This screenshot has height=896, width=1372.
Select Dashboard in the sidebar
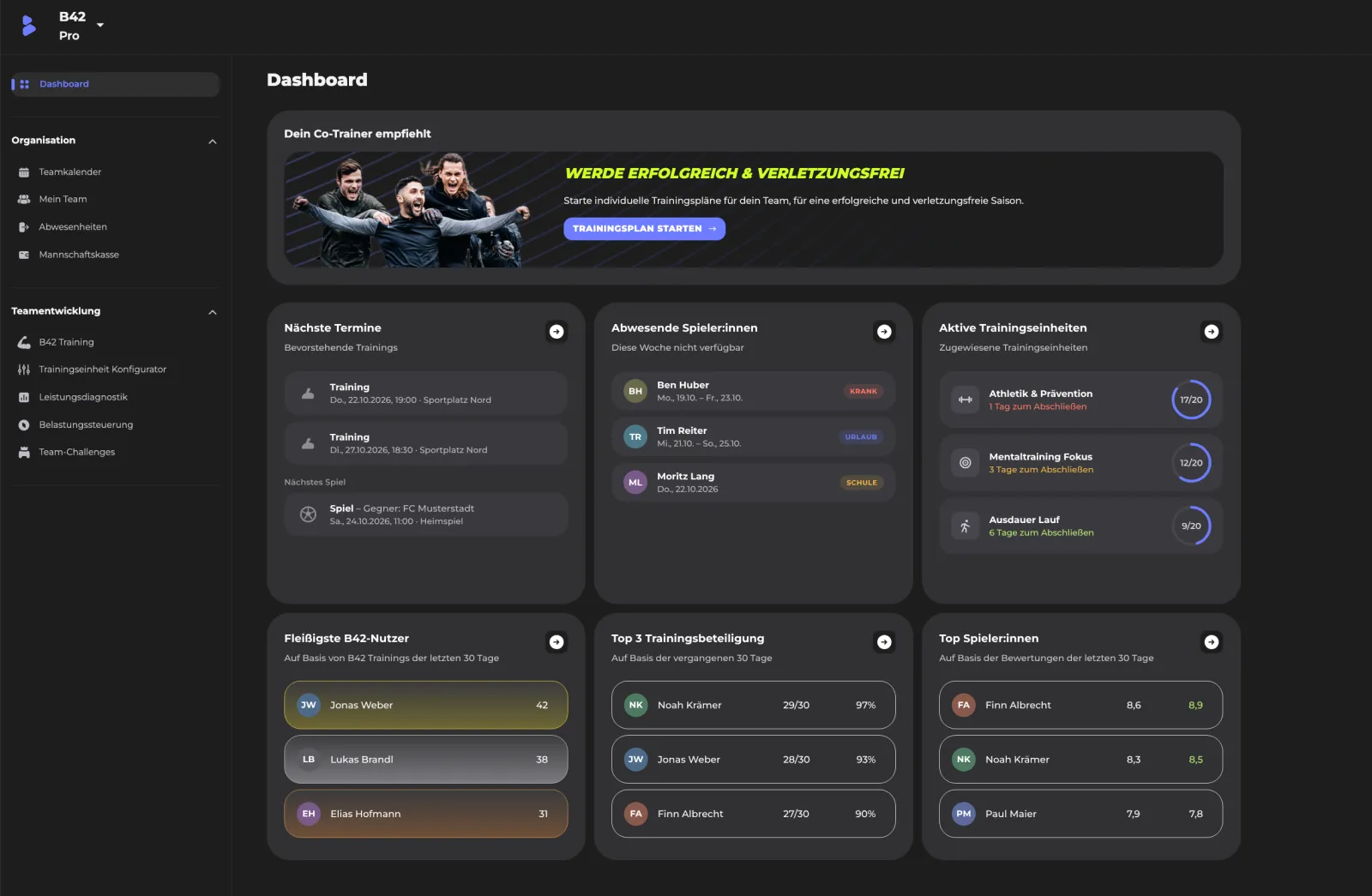pyautogui.click(x=115, y=84)
